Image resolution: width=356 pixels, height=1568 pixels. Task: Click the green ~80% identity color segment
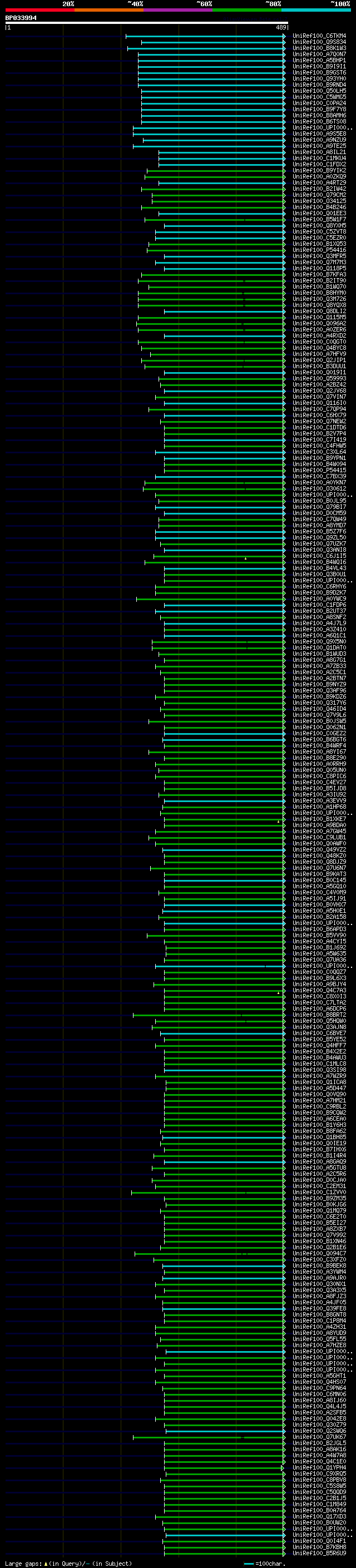(247, 10)
